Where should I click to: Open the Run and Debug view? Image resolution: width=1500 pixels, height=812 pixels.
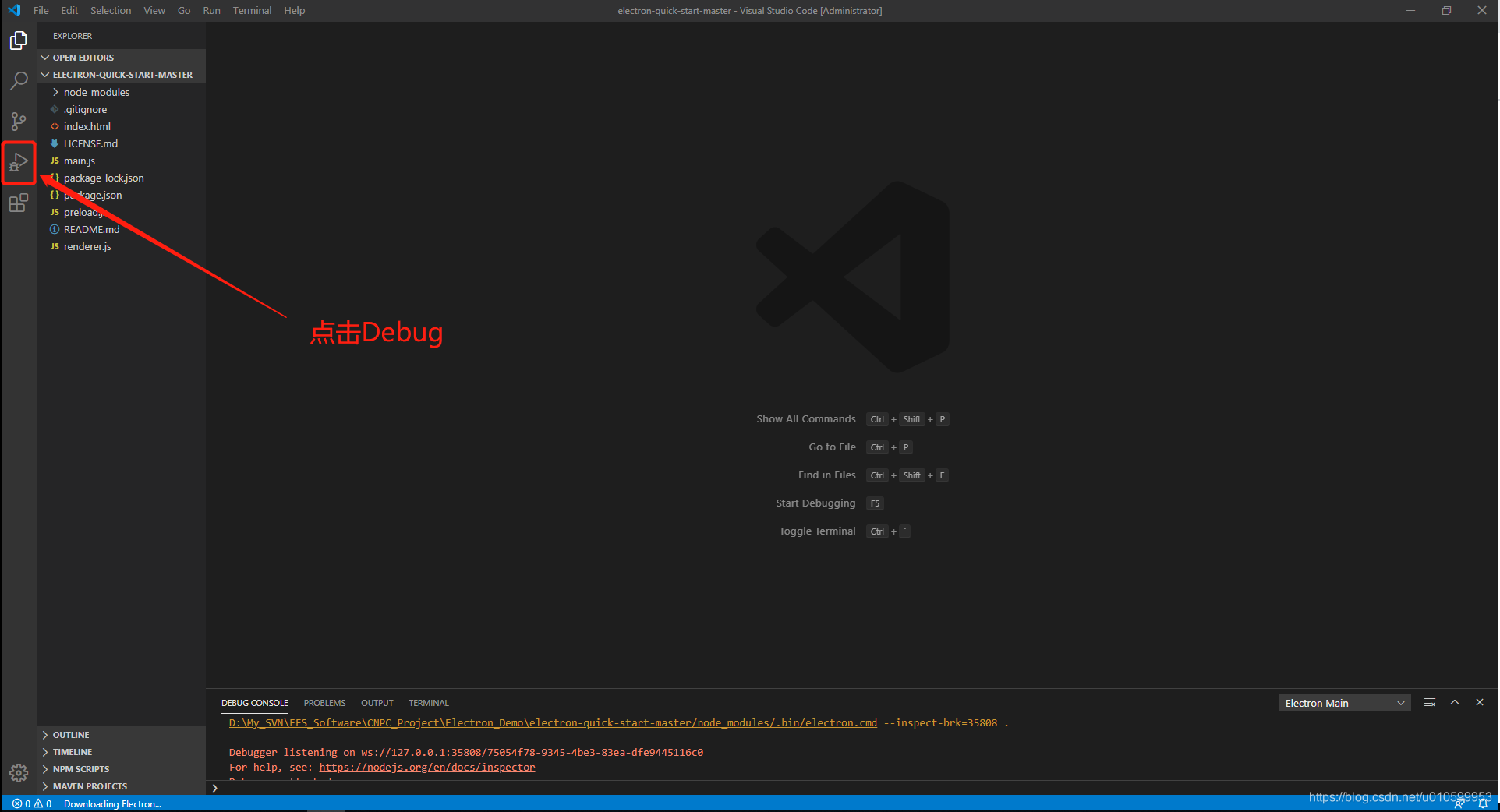[19, 162]
